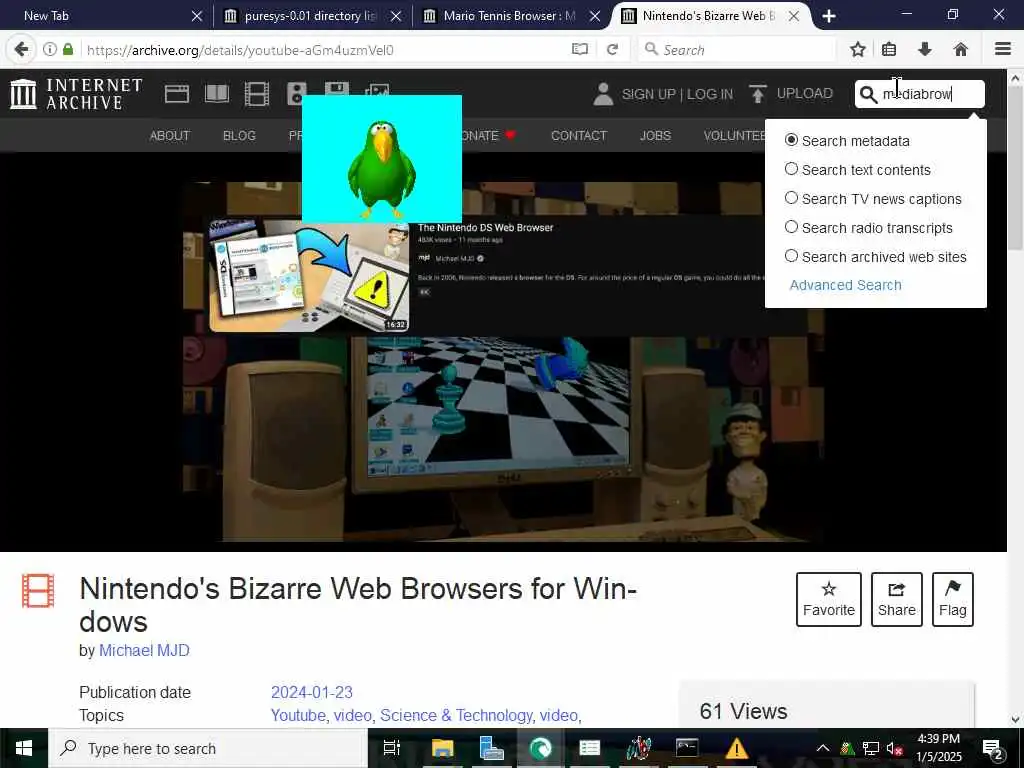Show hidden system tray icons
The width and height of the screenshot is (1024, 768).
(822, 748)
